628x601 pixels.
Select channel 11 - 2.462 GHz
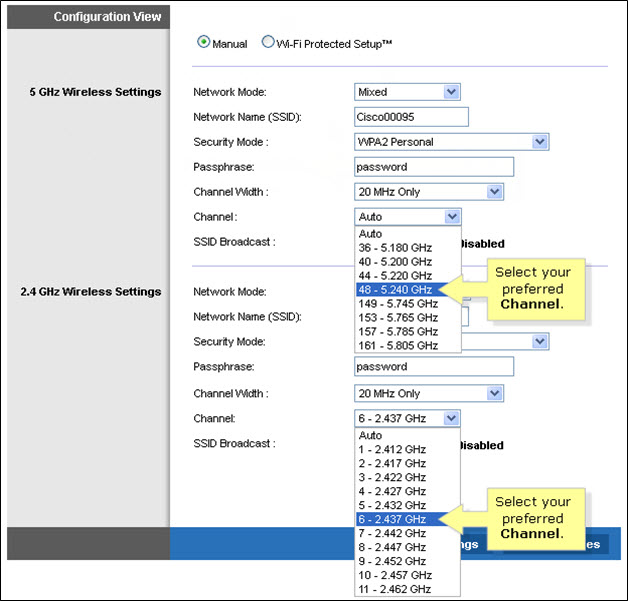pyautogui.click(x=395, y=590)
